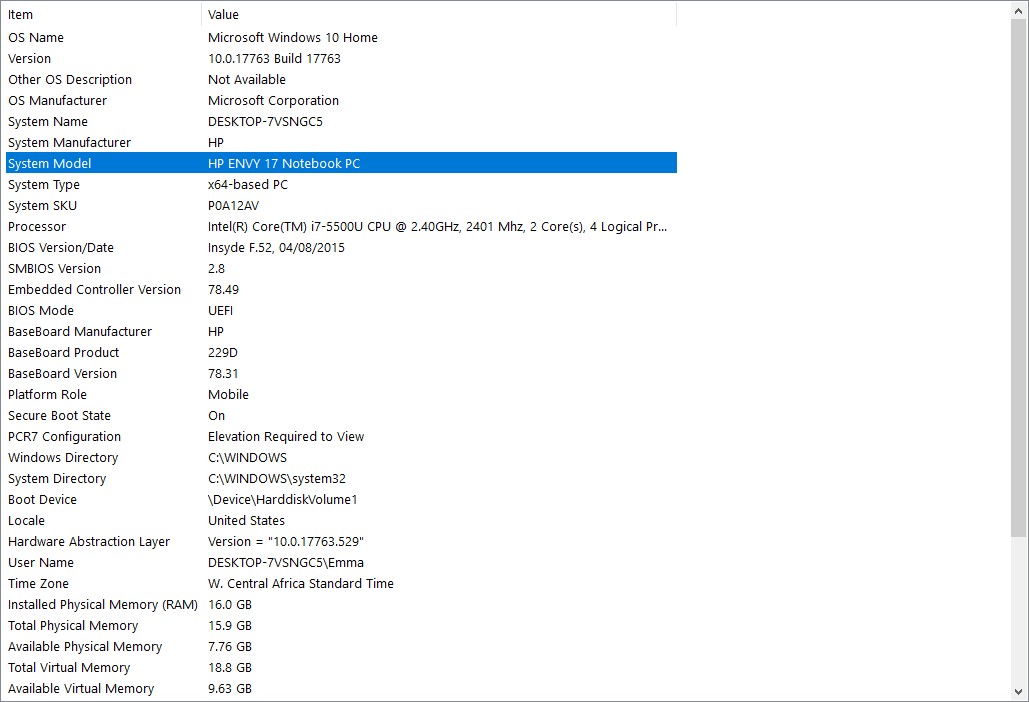Select the Available Physical Memory row
The width and height of the screenshot is (1029, 702).
coord(341,646)
